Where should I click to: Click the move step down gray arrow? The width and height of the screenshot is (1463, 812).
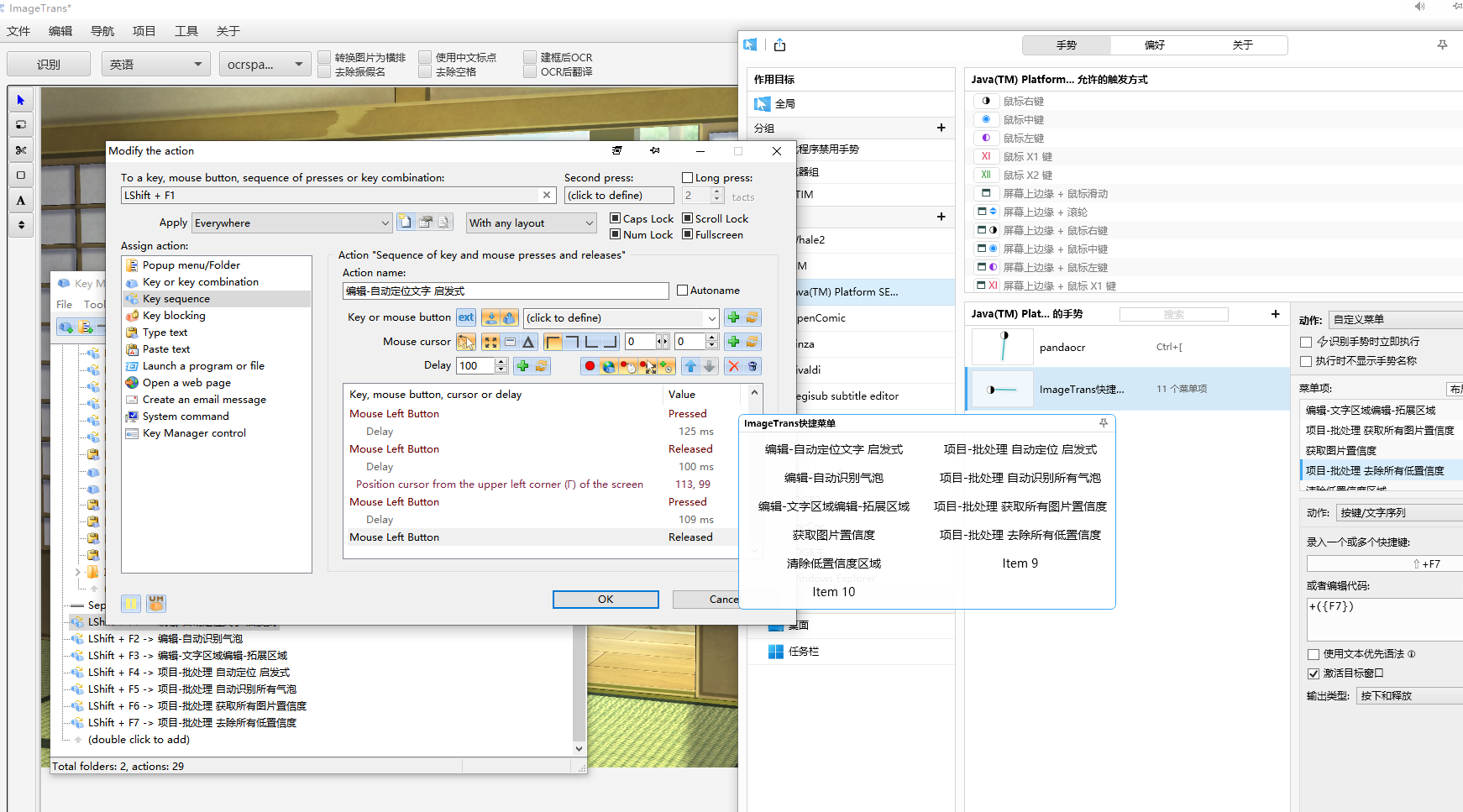point(710,366)
